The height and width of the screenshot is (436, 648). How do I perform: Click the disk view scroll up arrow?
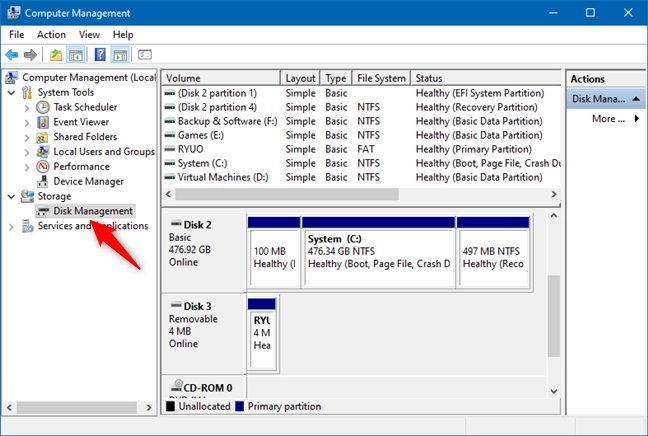[x=554, y=215]
